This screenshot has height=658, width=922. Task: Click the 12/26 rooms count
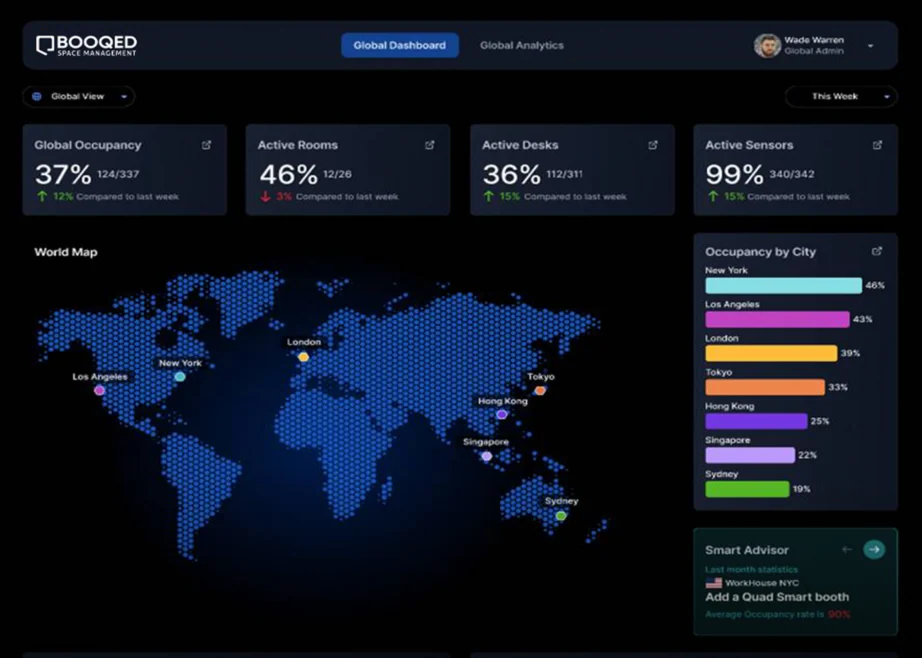tap(337, 174)
